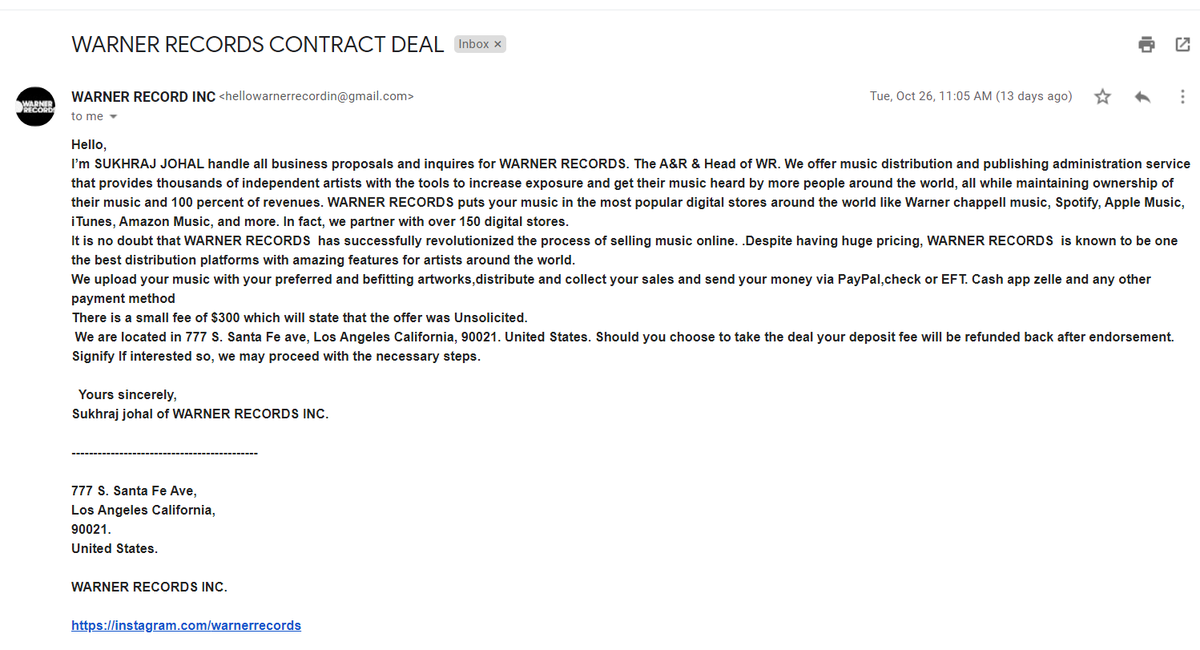
Task: Click the Inbox label tag
Action: point(473,44)
